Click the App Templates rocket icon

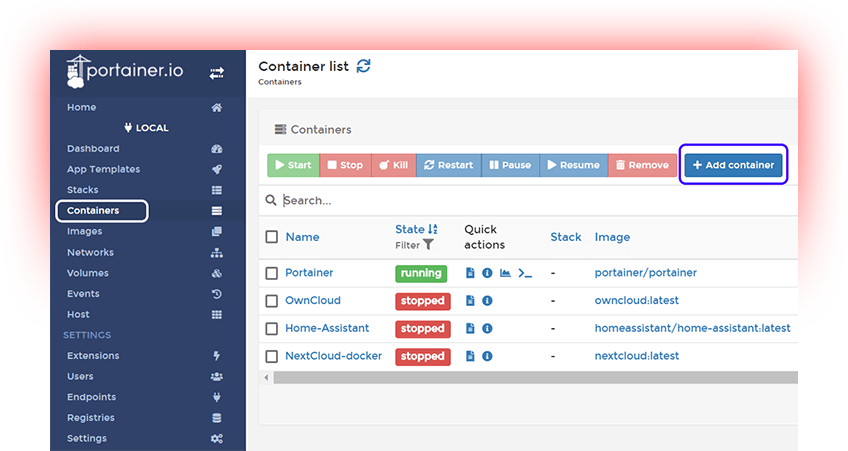[x=216, y=169]
